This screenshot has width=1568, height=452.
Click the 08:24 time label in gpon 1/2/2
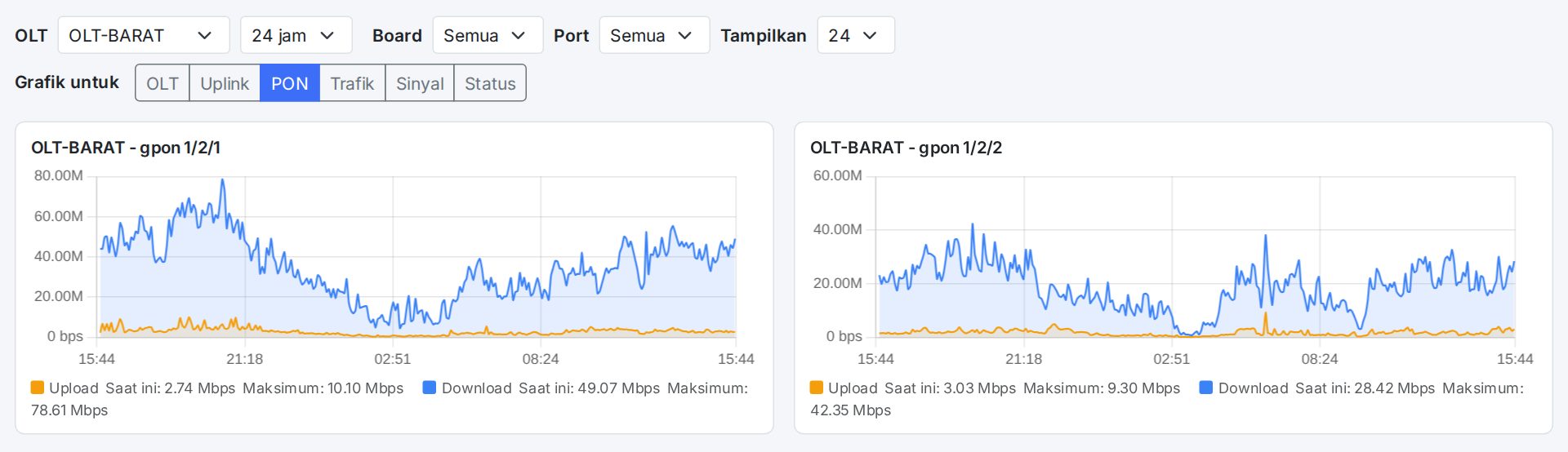(x=1320, y=359)
